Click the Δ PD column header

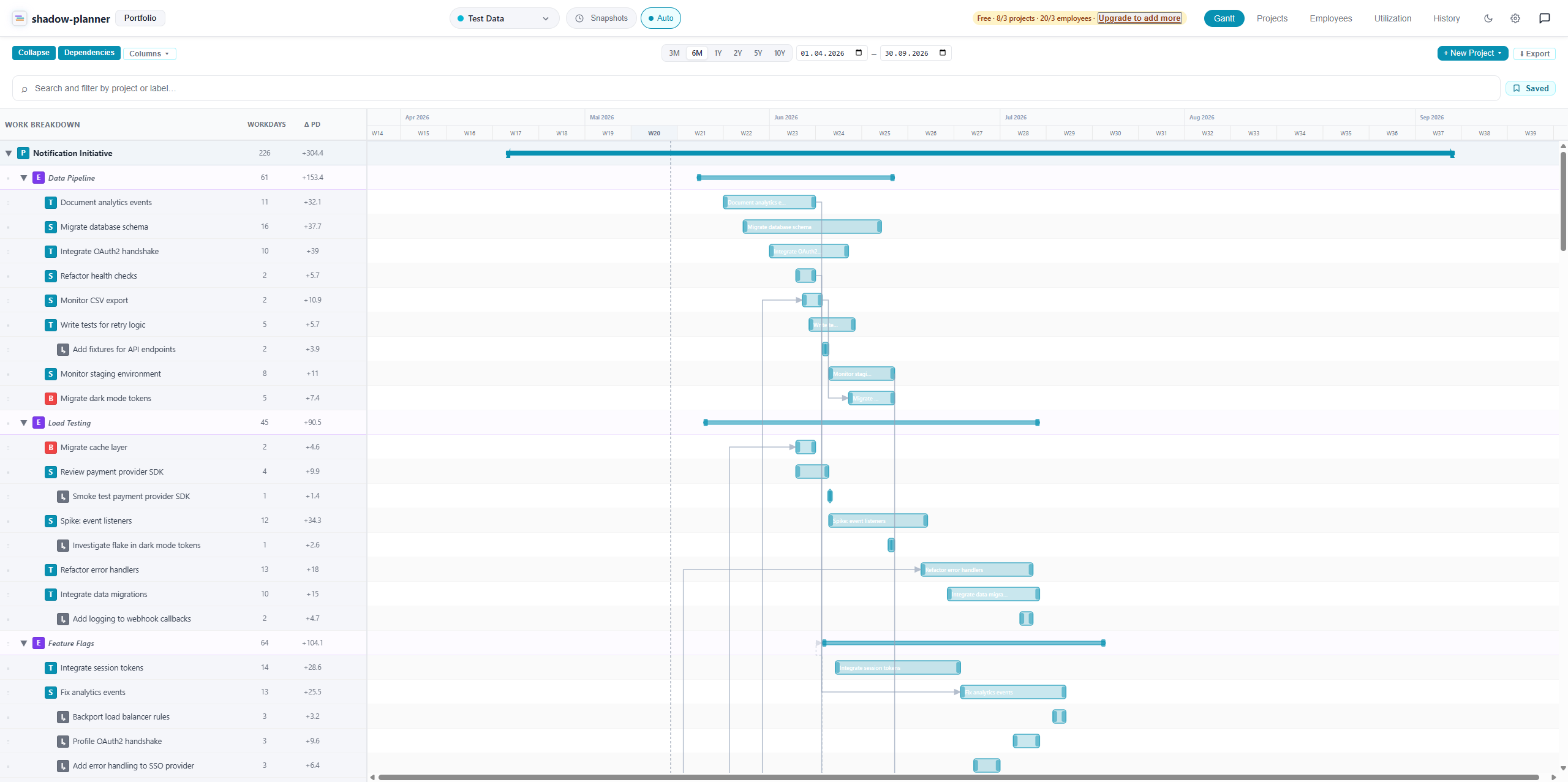[312, 124]
